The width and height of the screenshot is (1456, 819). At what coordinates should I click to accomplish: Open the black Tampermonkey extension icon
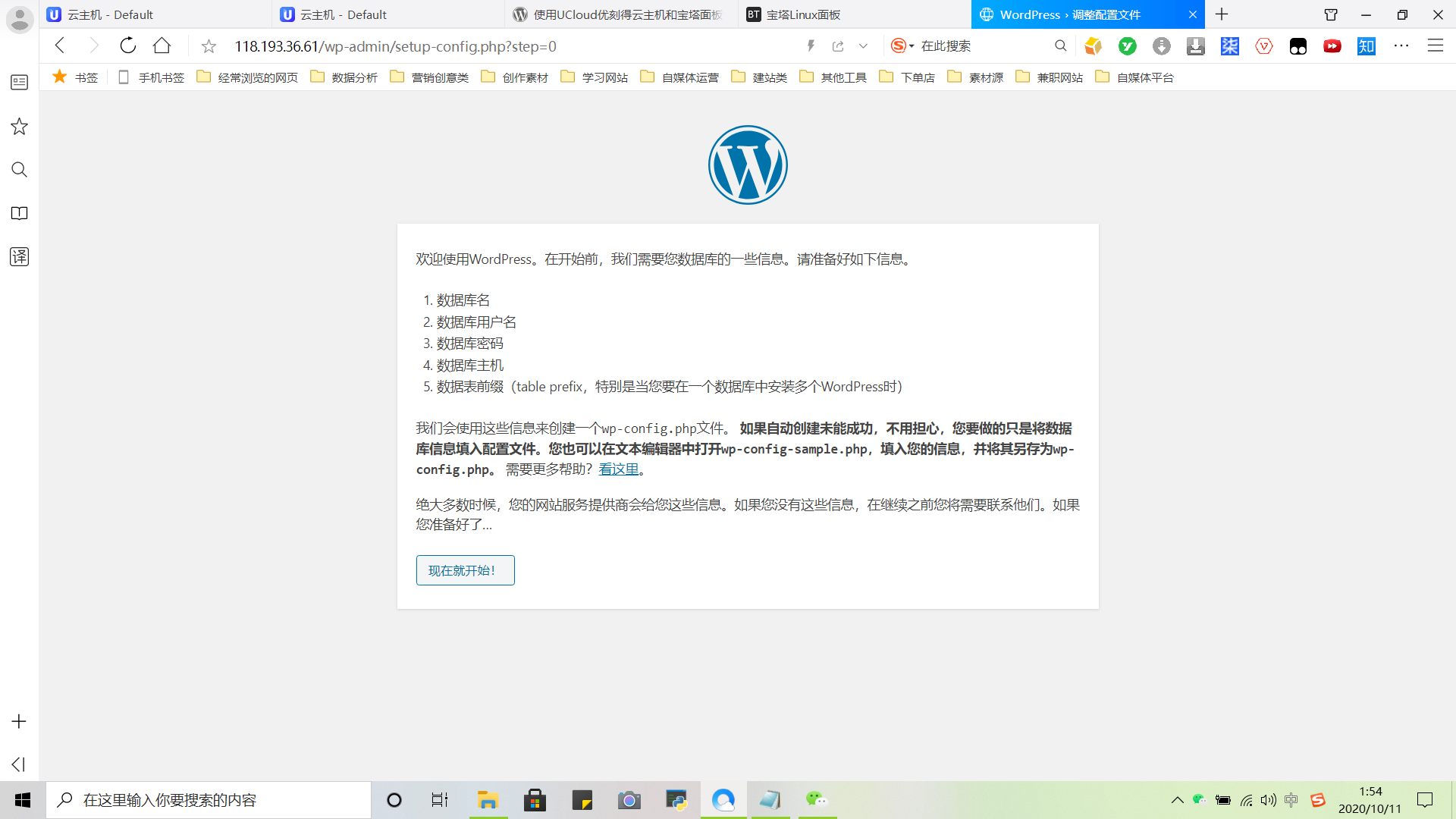pyautogui.click(x=1298, y=46)
